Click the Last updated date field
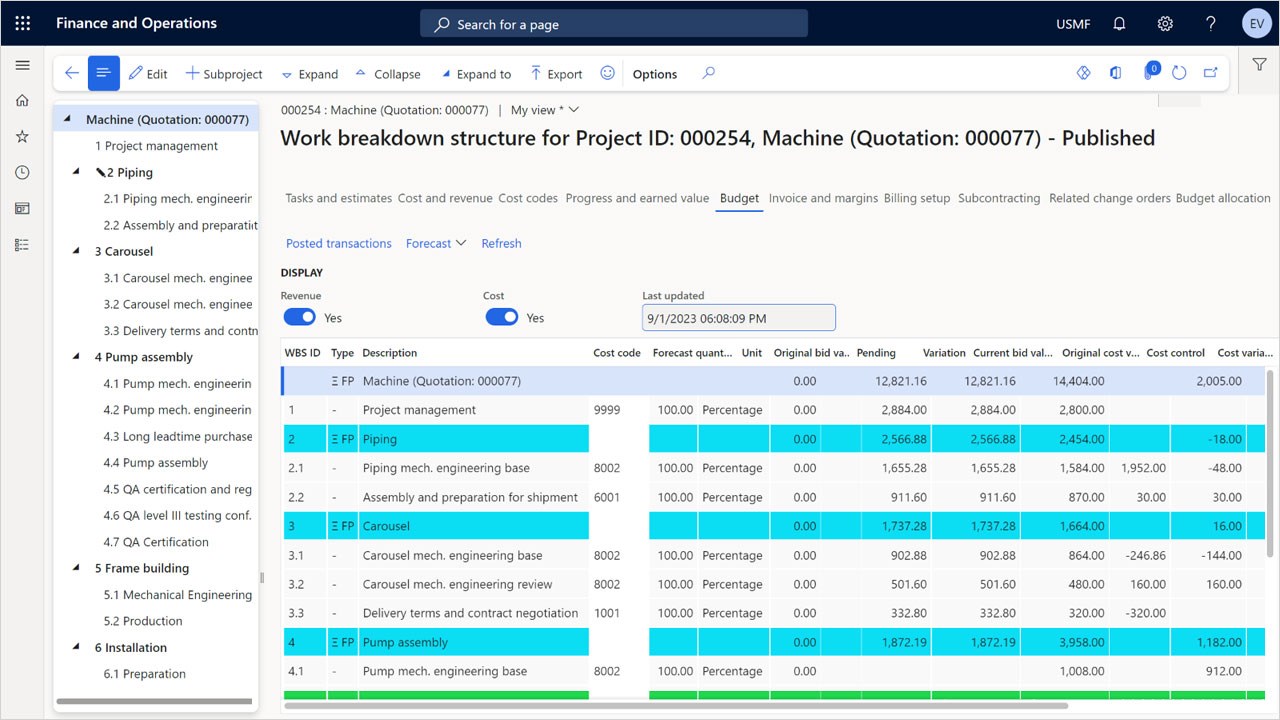The image size is (1280, 720). point(739,318)
